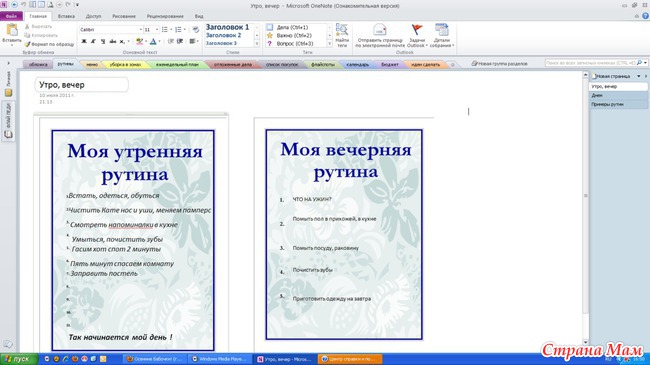This screenshot has width=650, height=365.
Task: Open the Calibri font name dropdown
Action: [x=141, y=29]
